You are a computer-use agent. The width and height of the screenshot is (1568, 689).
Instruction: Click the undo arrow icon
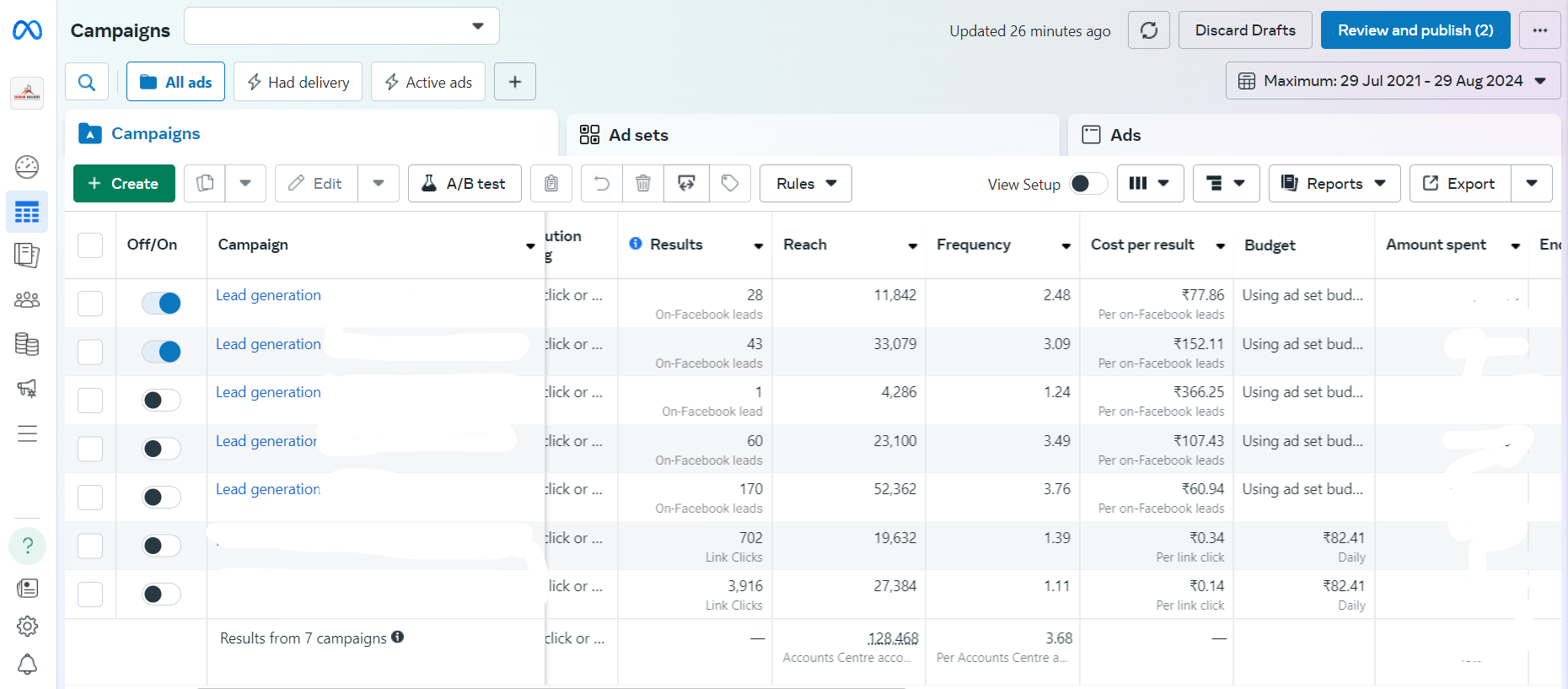pyautogui.click(x=602, y=183)
